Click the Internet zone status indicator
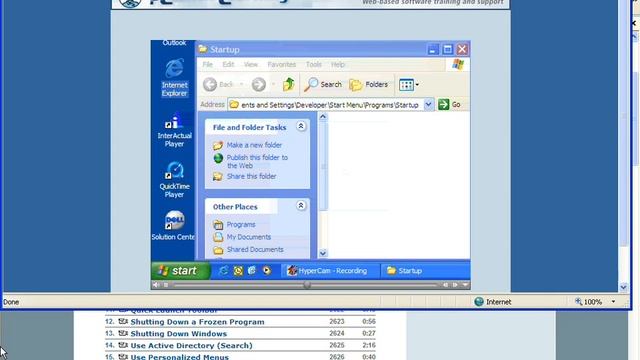 493,302
